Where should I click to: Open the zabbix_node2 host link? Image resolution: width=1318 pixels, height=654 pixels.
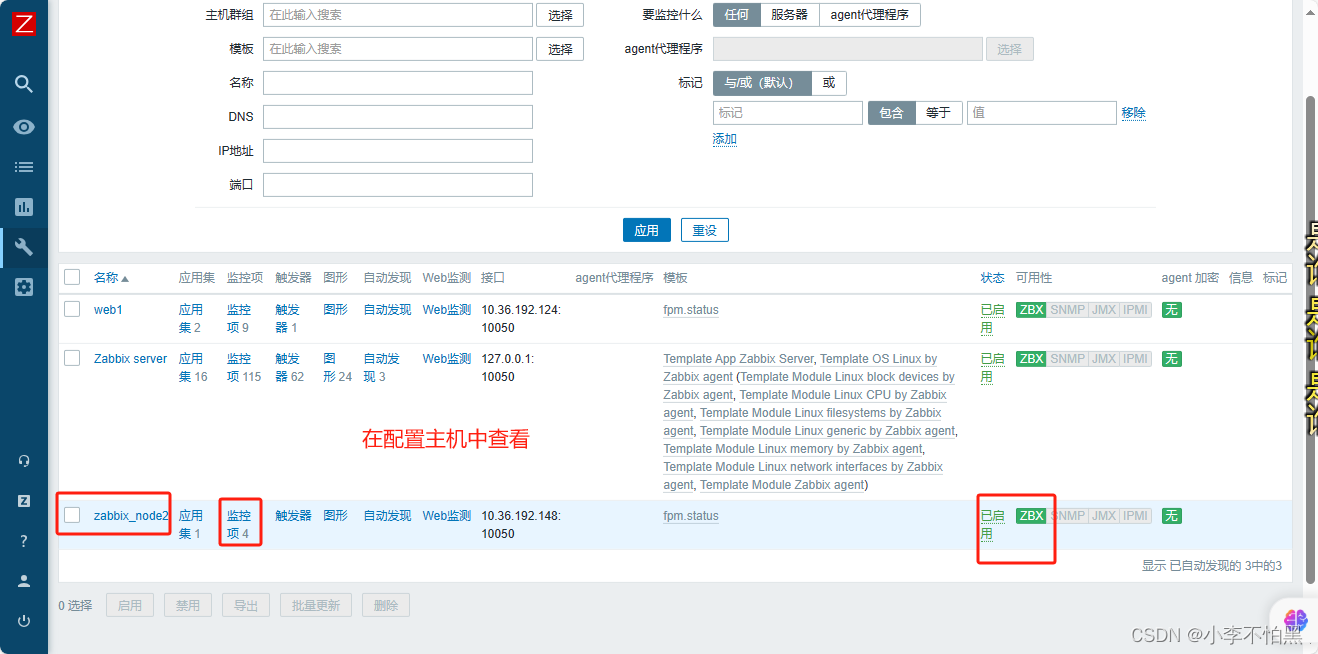tap(131, 516)
